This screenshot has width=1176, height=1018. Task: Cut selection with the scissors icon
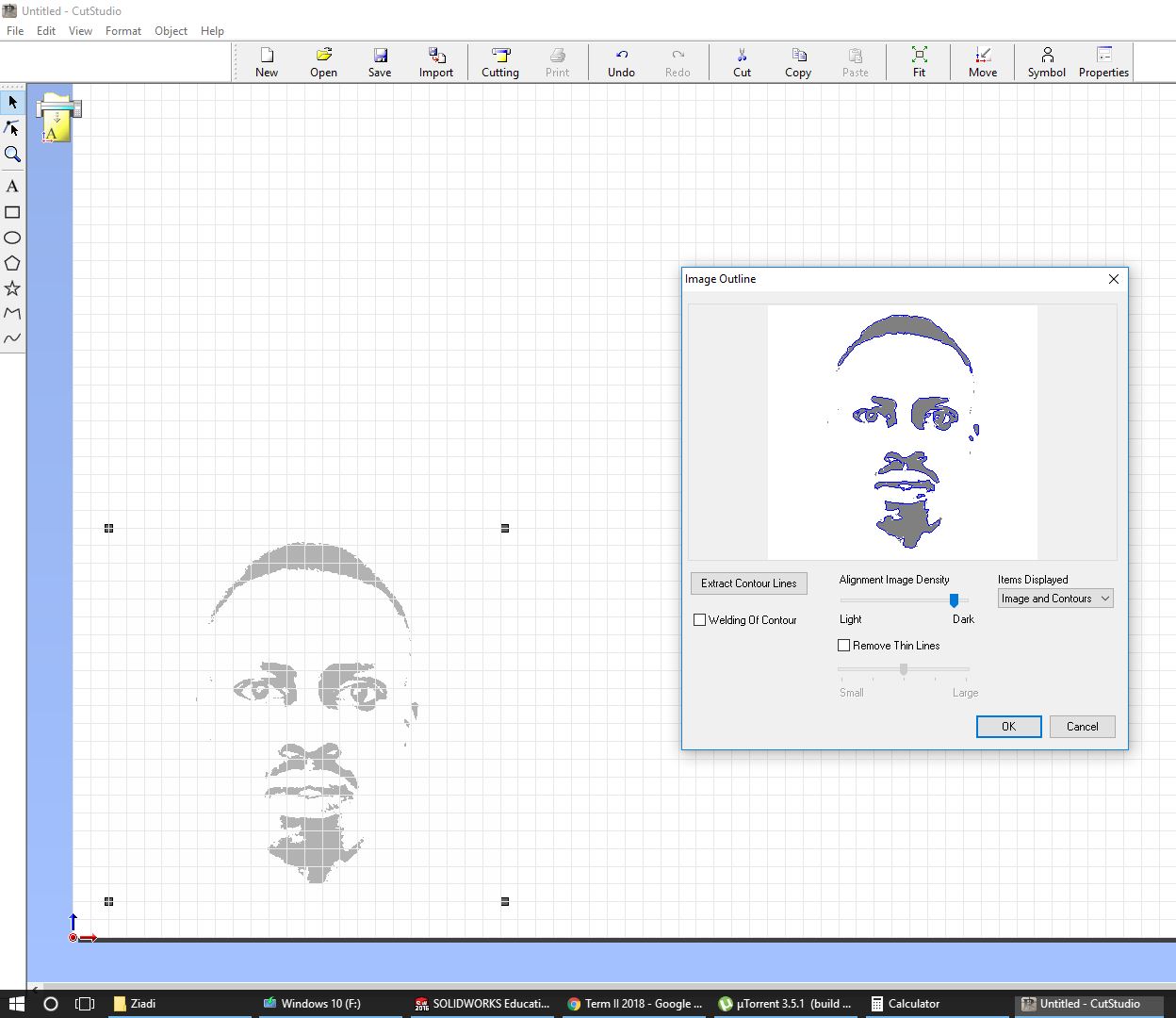[x=742, y=62]
